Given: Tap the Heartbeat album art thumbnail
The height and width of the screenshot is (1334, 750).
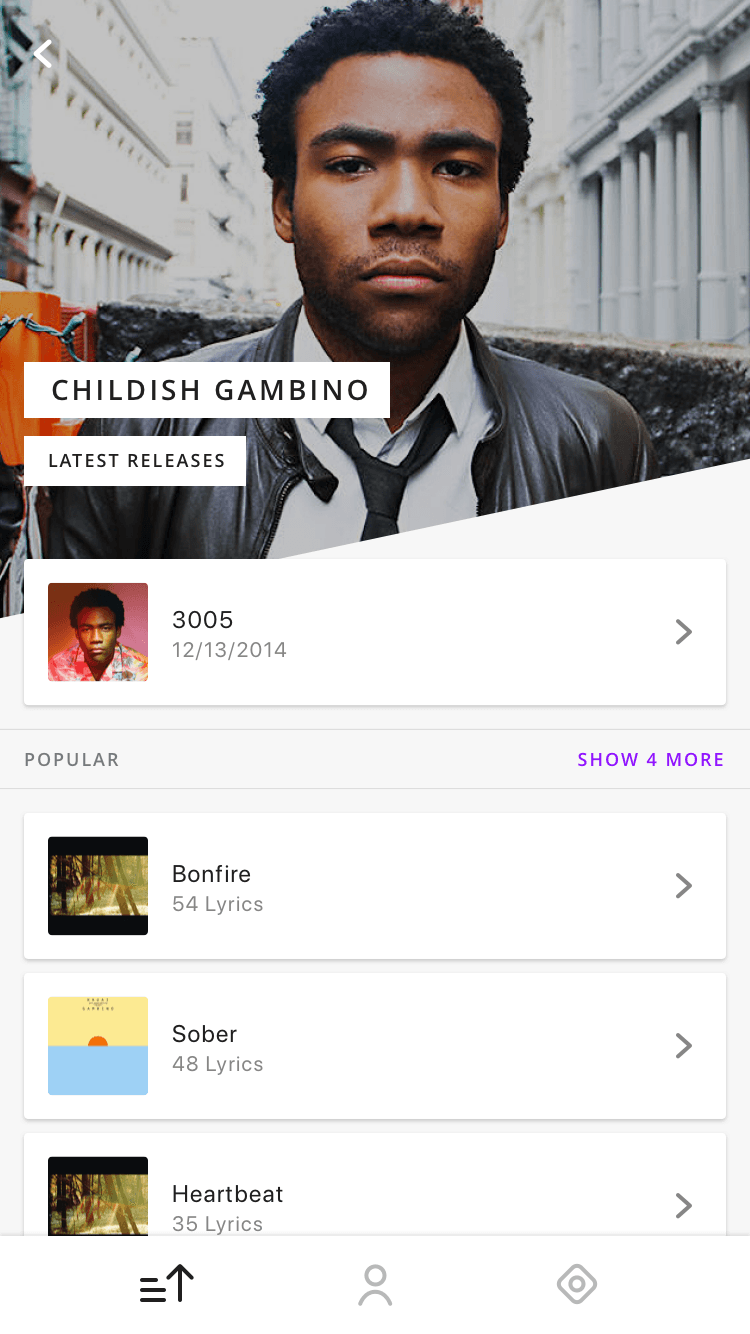Looking at the screenshot, I should pos(98,1196).
